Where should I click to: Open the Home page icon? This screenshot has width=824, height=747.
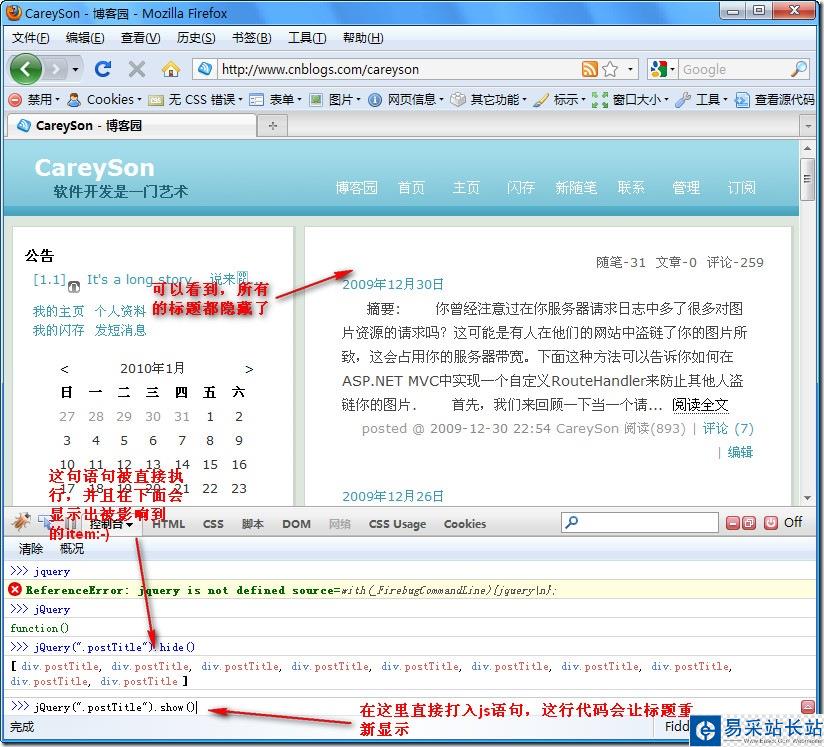[171, 69]
